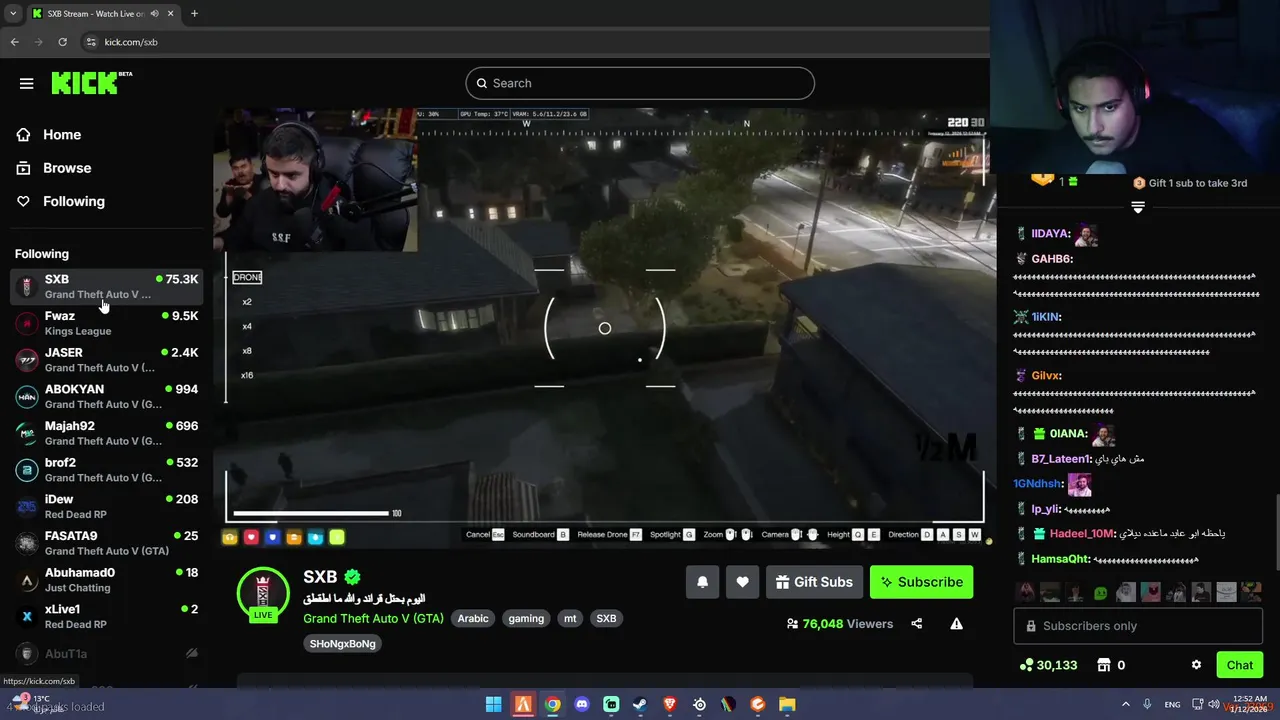The image size is (1280, 720).
Task: Reload the page in browser
Action: coord(62,42)
